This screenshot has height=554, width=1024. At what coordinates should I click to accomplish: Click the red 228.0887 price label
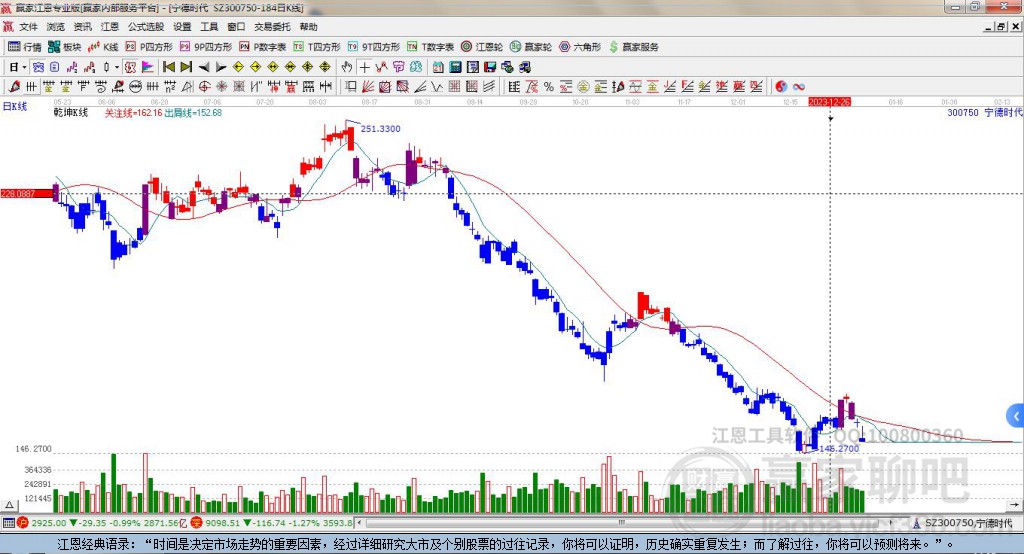coord(26,193)
